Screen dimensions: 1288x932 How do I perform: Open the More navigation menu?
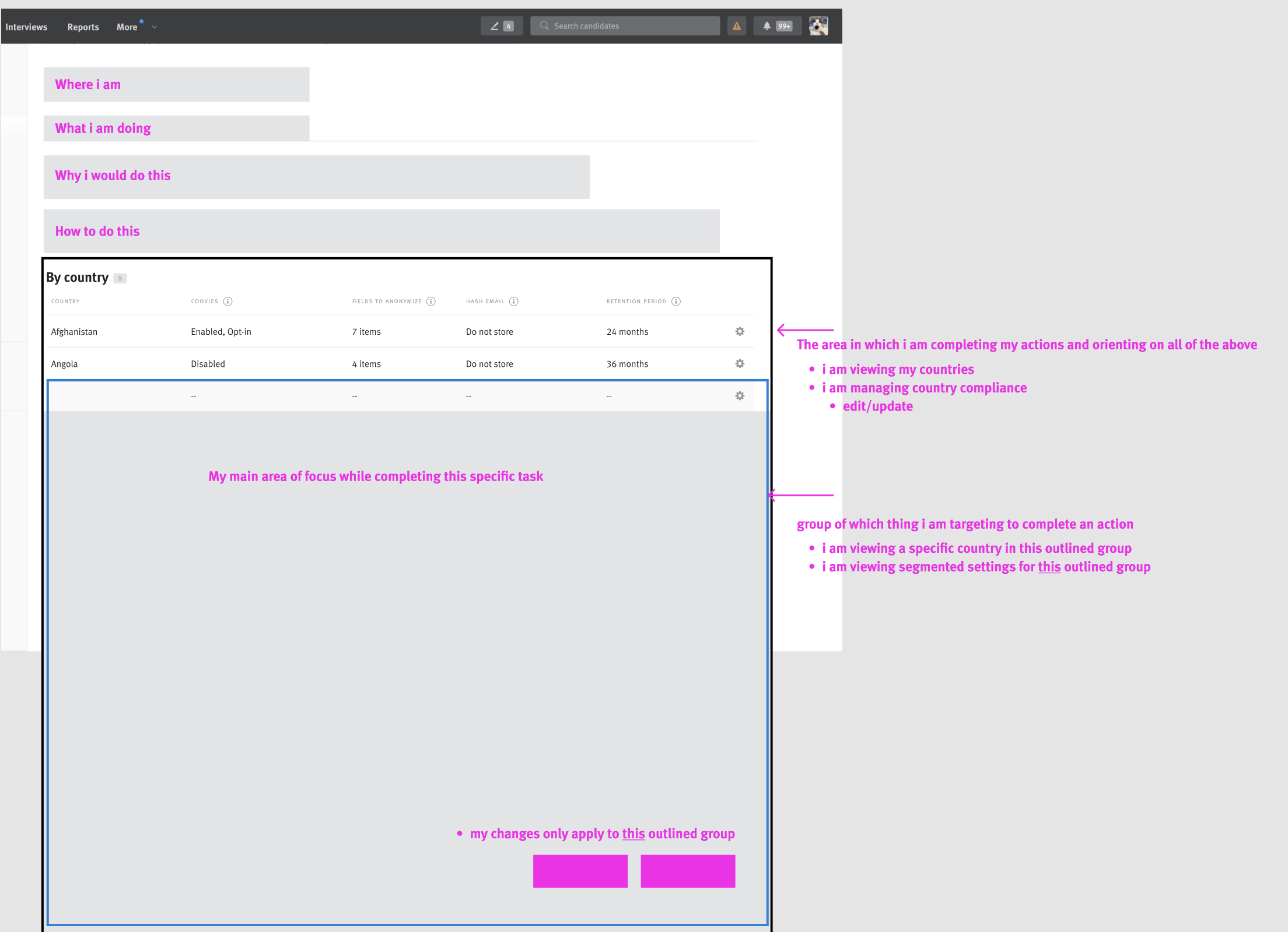pyautogui.click(x=127, y=27)
